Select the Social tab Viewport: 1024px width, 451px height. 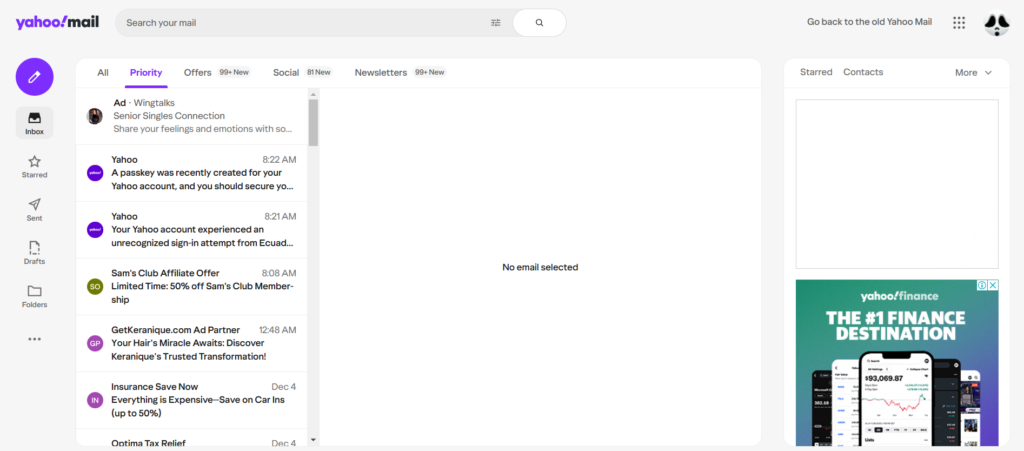pos(286,72)
